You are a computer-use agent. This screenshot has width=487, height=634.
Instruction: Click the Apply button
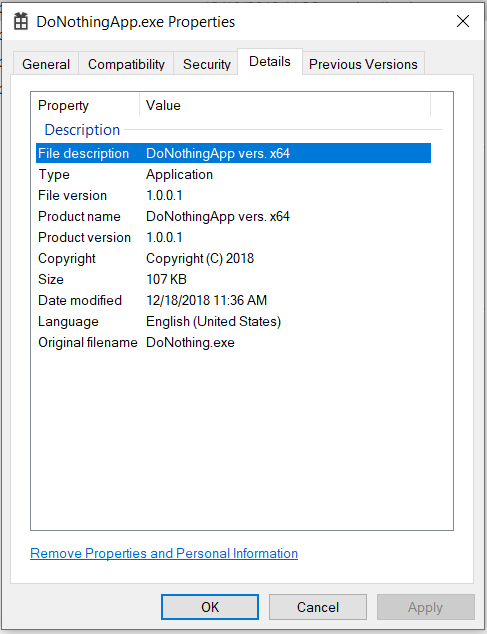coord(426,607)
